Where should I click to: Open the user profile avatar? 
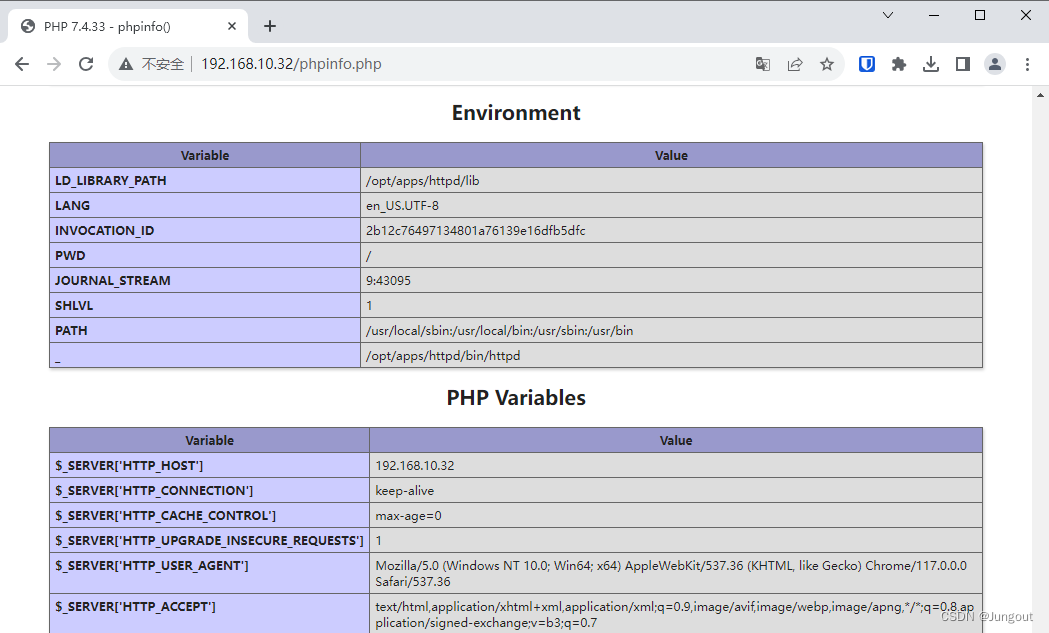tap(995, 64)
